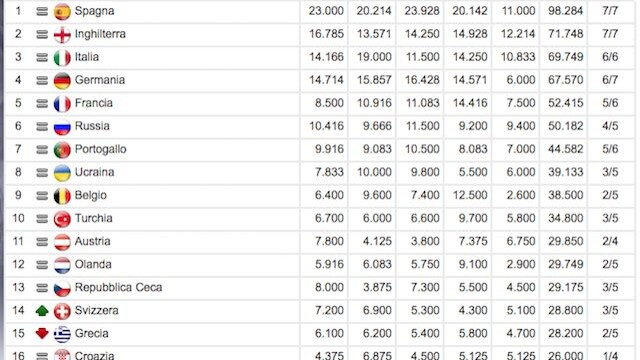Click Germania teams value 6/7
Viewport: 640px width, 360px height.
(x=610, y=80)
